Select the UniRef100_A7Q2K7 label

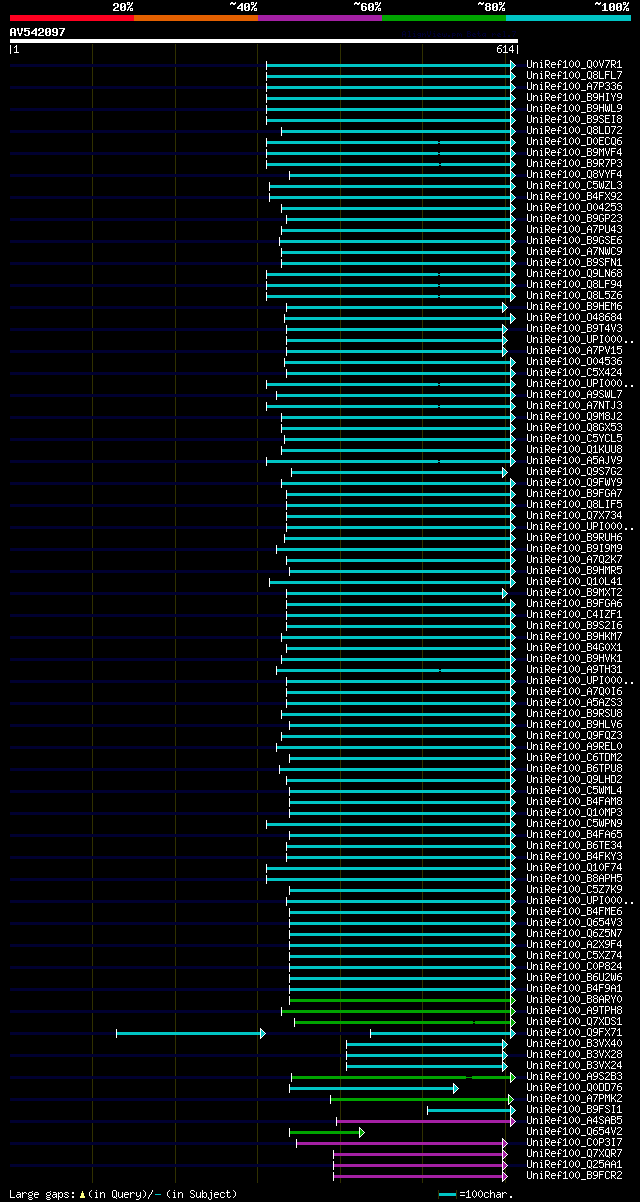tap(574, 559)
